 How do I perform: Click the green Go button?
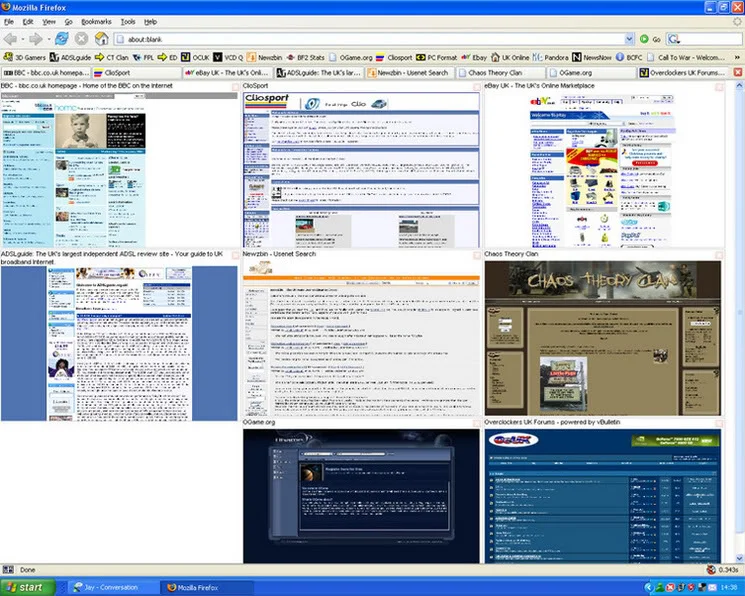[650, 39]
